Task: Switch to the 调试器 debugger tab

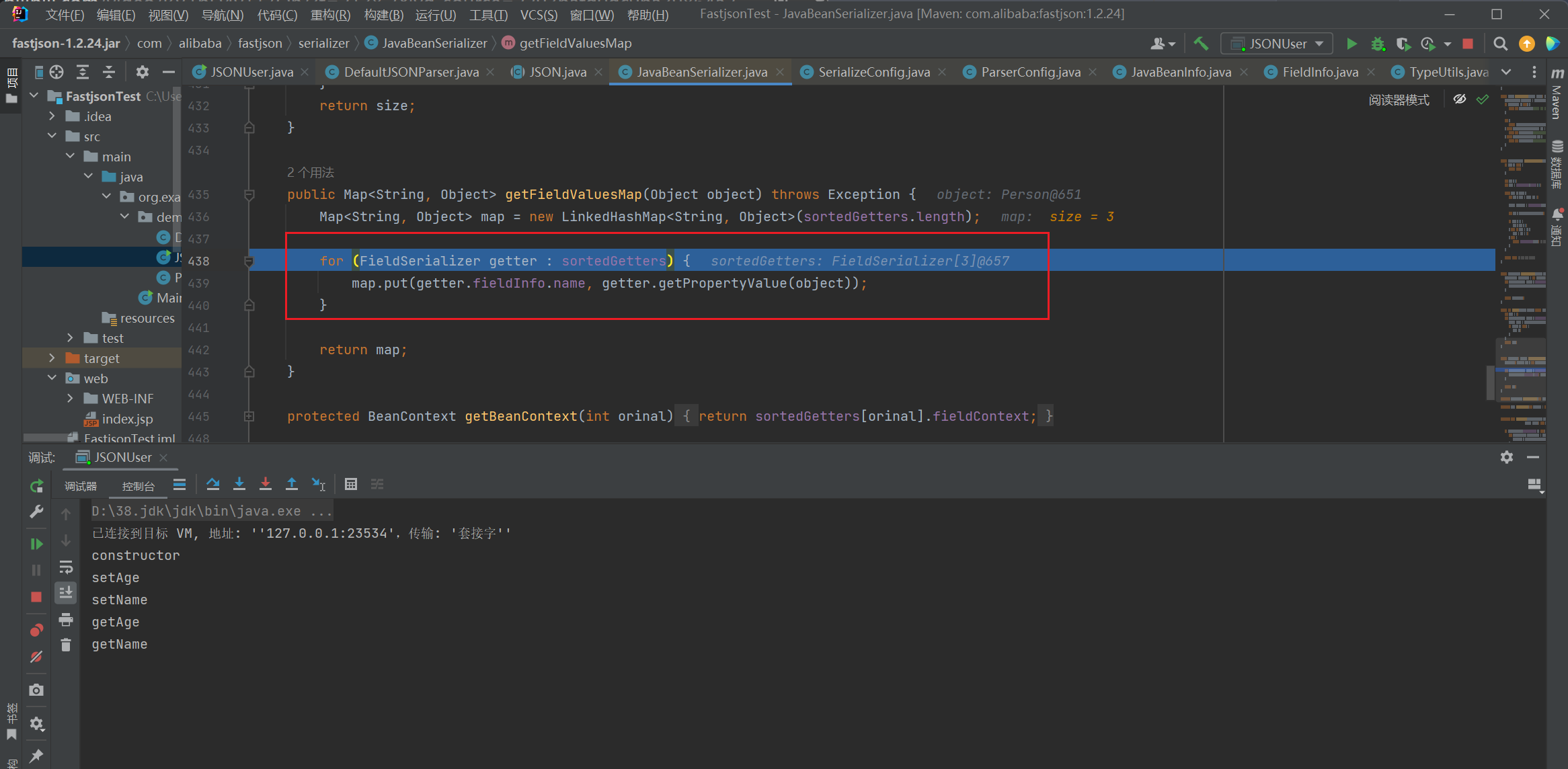Action: pyautogui.click(x=81, y=486)
